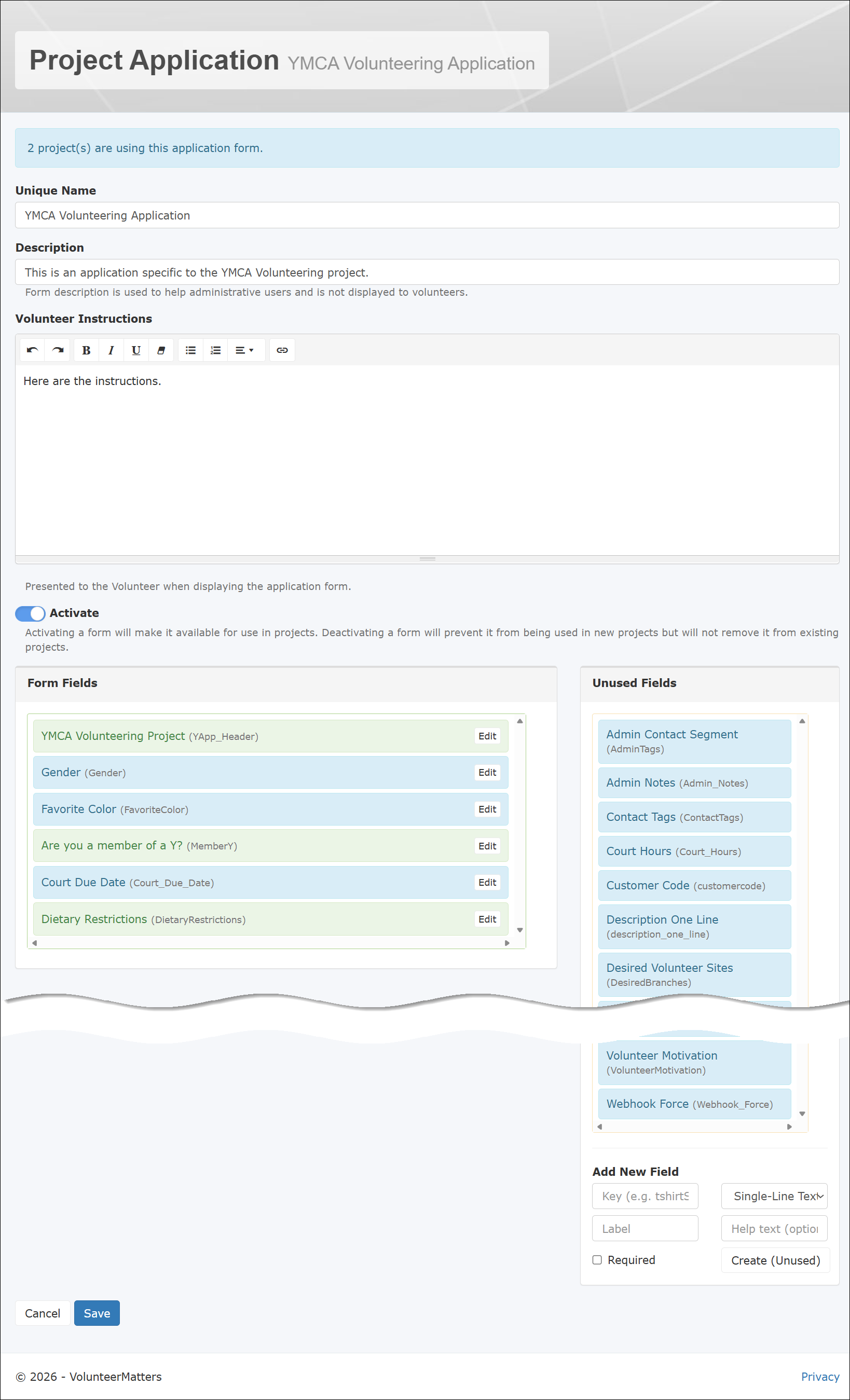Select the Favorite Color form field row
The width and height of the screenshot is (850, 1400).
pyautogui.click(x=270, y=809)
